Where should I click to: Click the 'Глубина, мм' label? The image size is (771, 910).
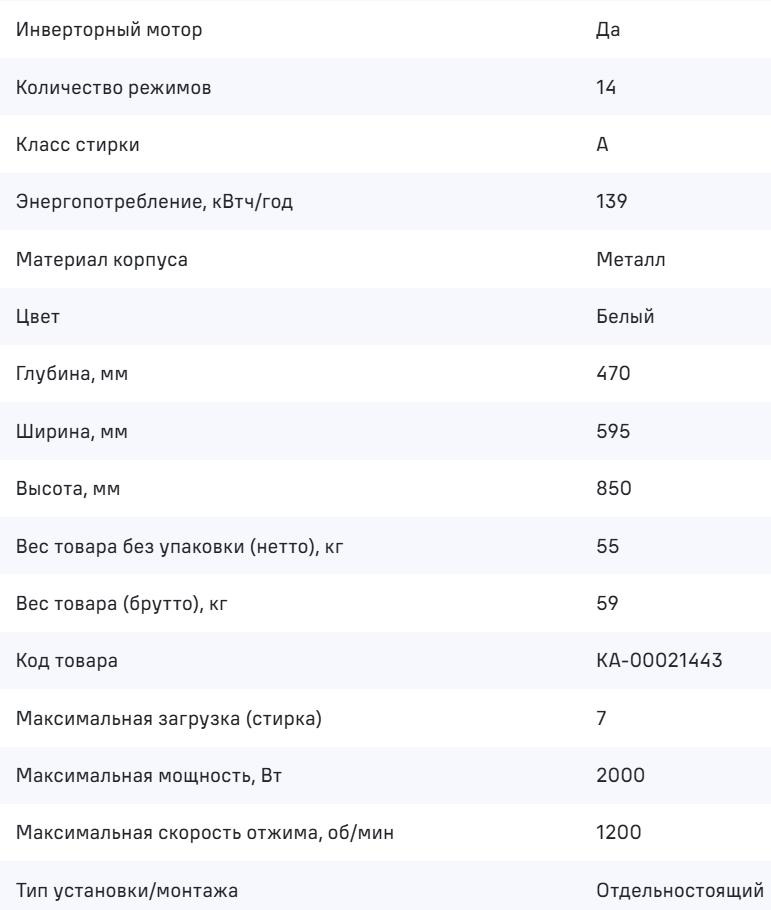(73, 374)
